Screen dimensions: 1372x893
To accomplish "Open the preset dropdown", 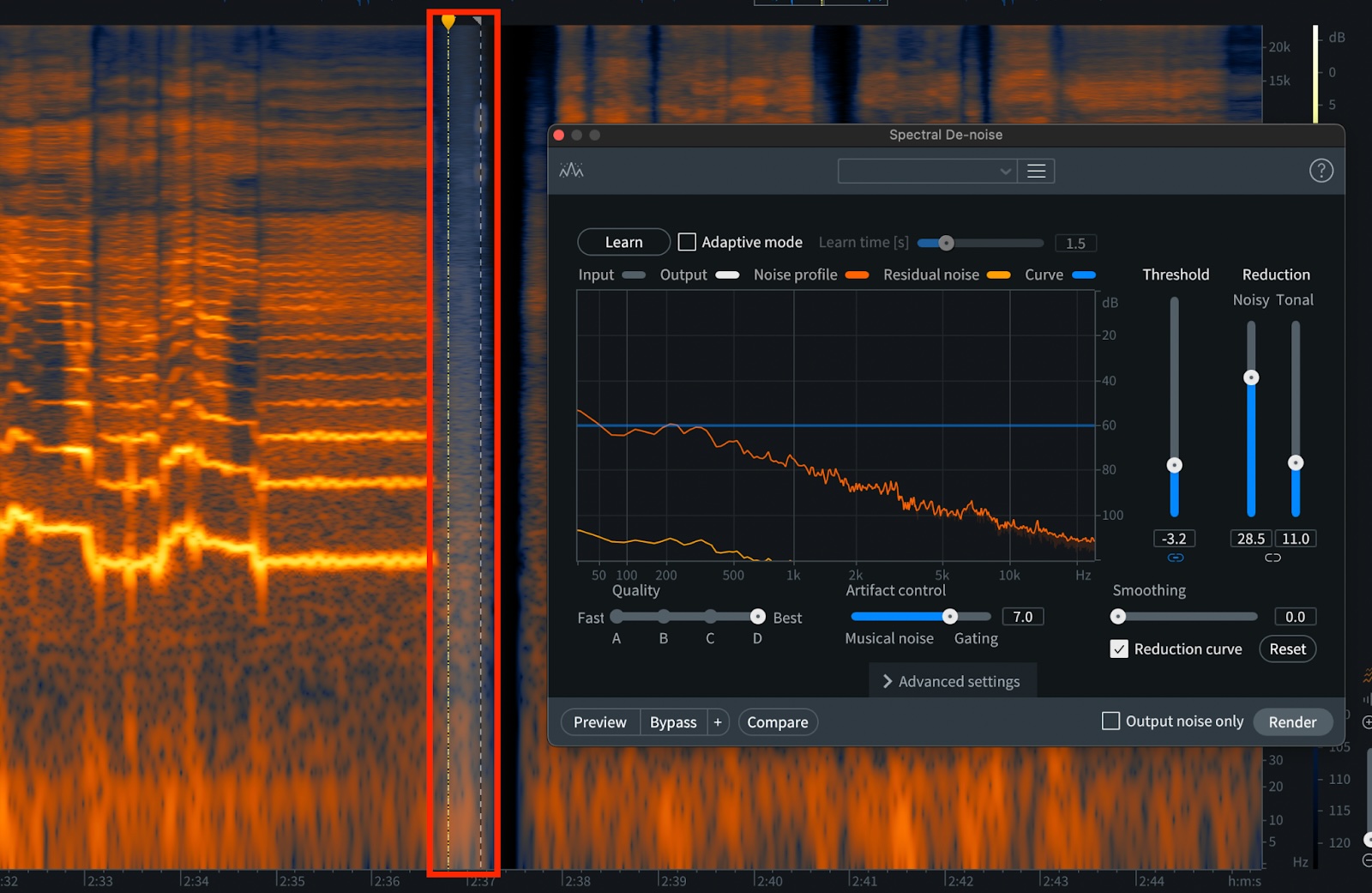I will pyautogui.click(x=927, y=171).
